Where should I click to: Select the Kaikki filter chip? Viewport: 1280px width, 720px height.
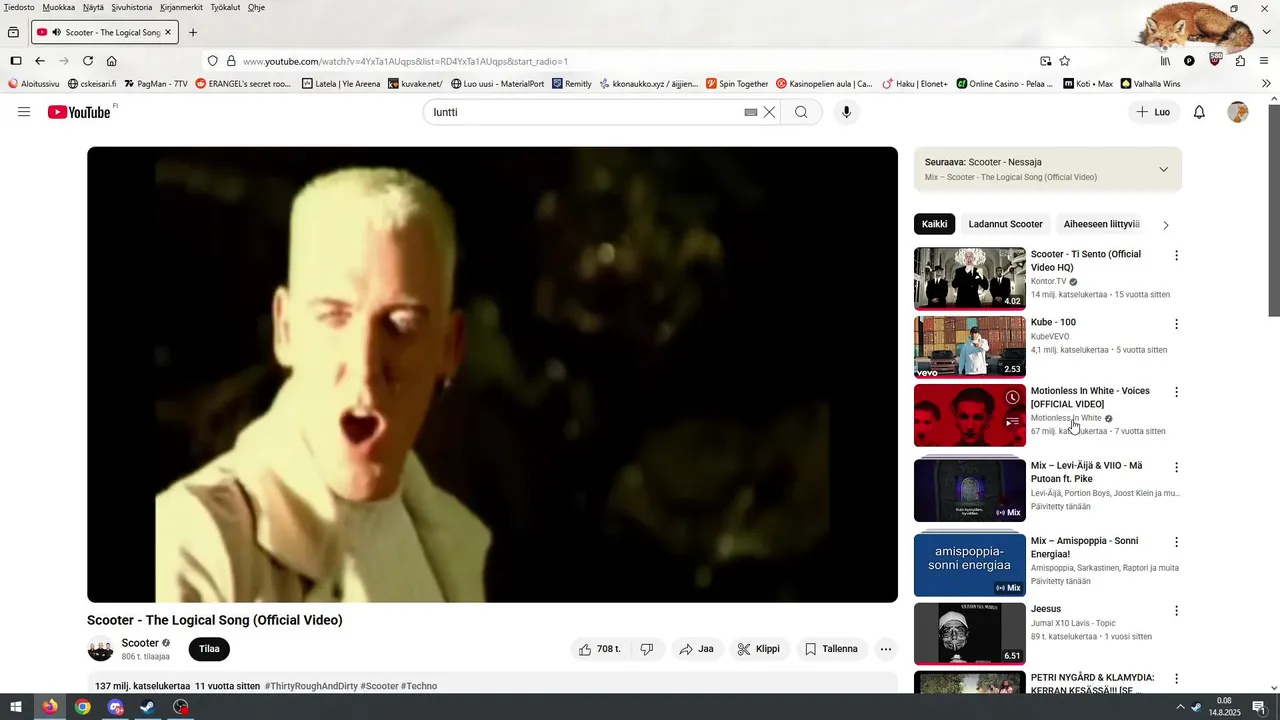tap(934, 224)
